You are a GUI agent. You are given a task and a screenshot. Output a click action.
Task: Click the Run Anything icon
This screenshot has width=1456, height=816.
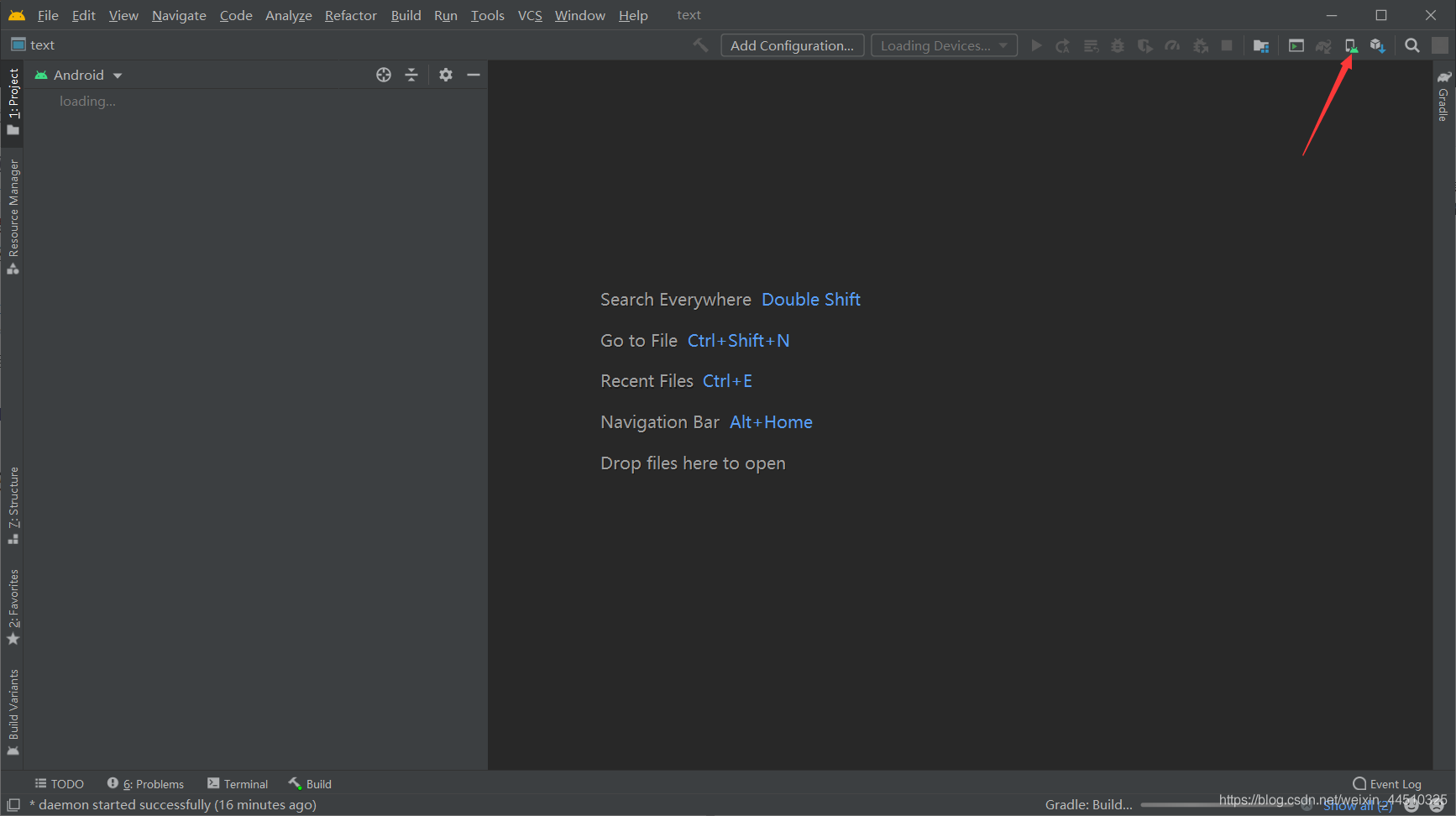tap(1296, 45)
